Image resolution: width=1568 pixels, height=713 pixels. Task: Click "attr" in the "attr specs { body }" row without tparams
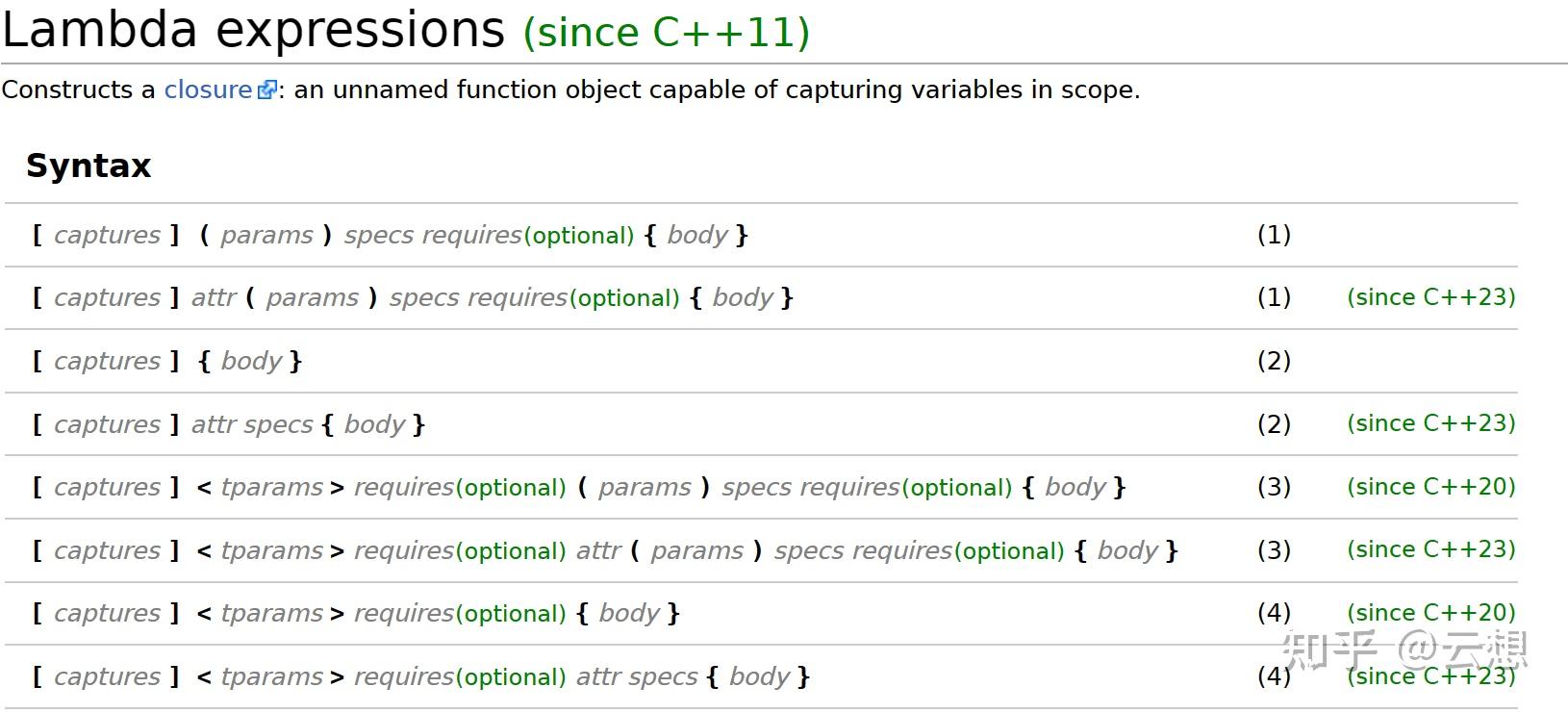[x=213, y=424]
